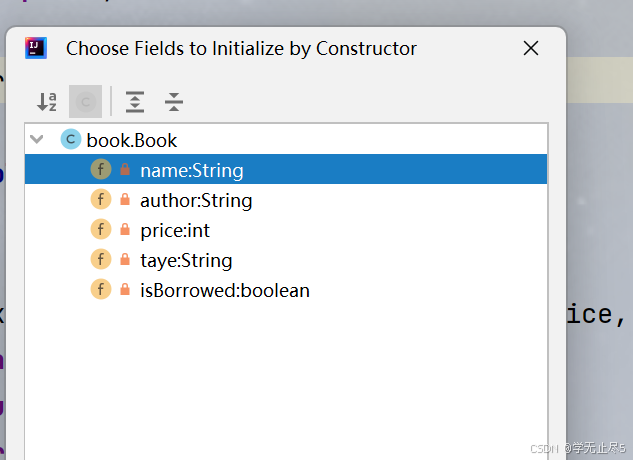Select the price:int field
The height and width of the screenshot is (460, 633).
coord(175,230)
